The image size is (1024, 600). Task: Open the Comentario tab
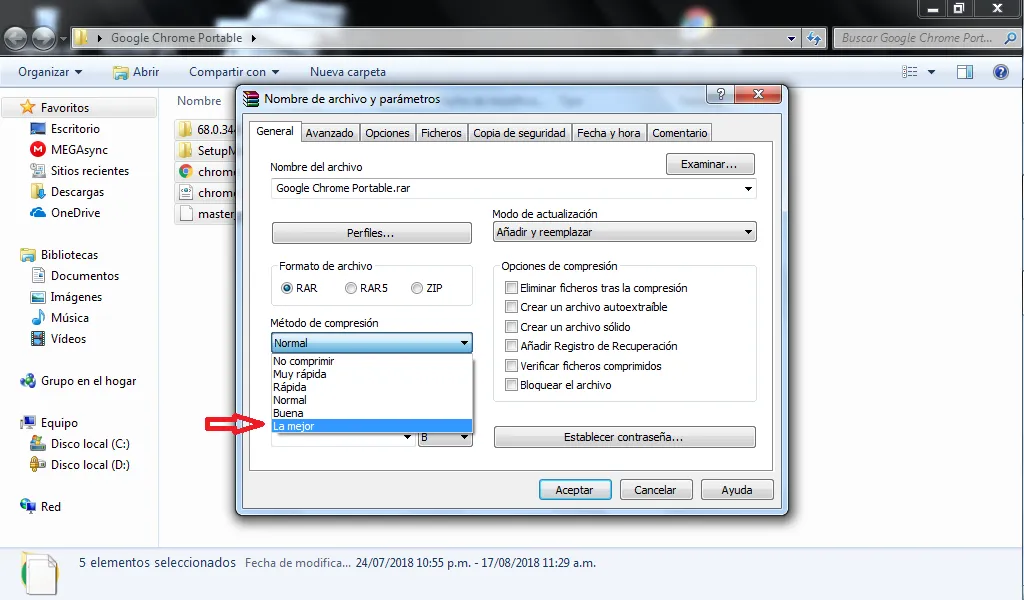679,133
